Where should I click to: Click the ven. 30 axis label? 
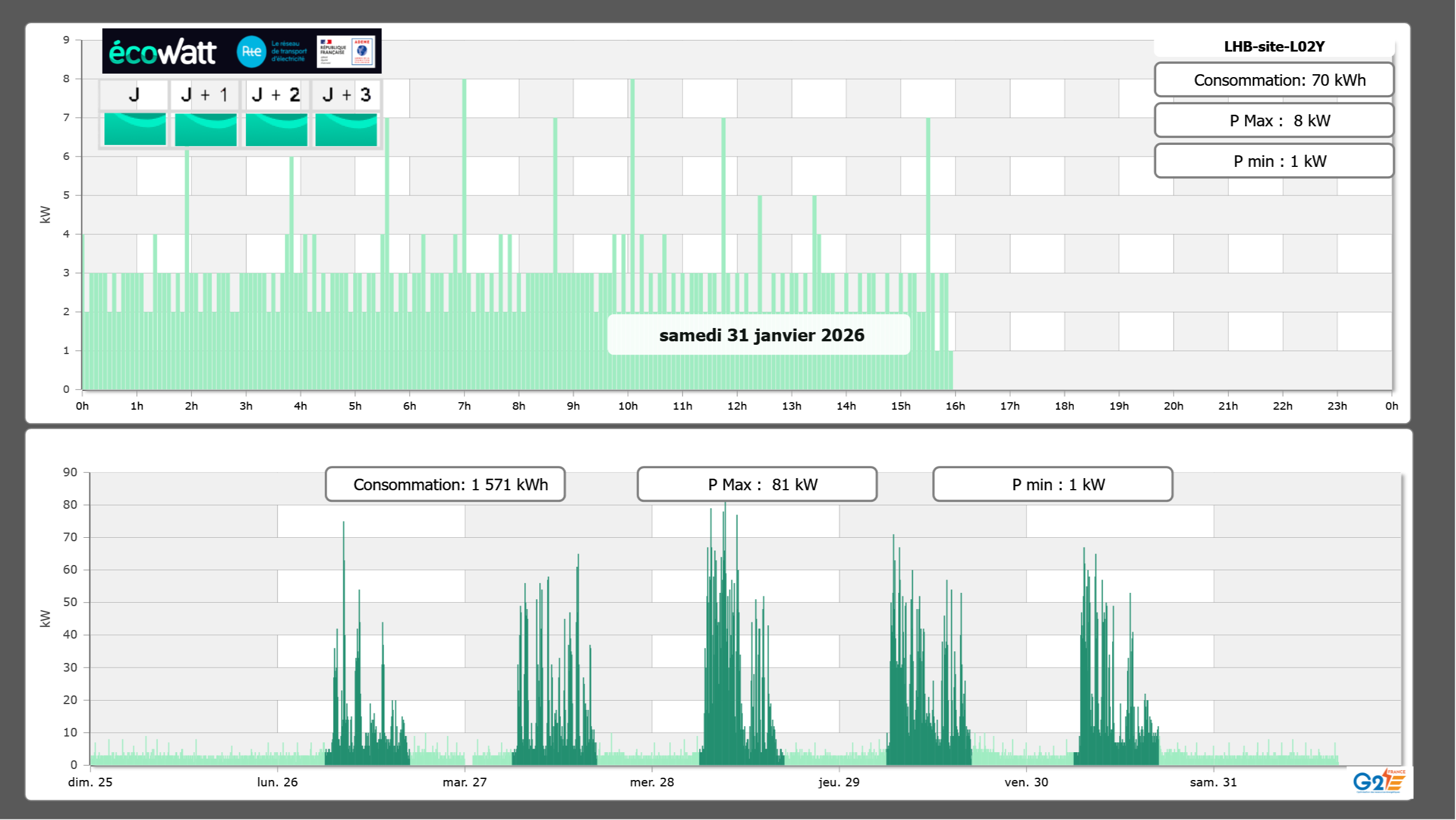click(1026, 782)
